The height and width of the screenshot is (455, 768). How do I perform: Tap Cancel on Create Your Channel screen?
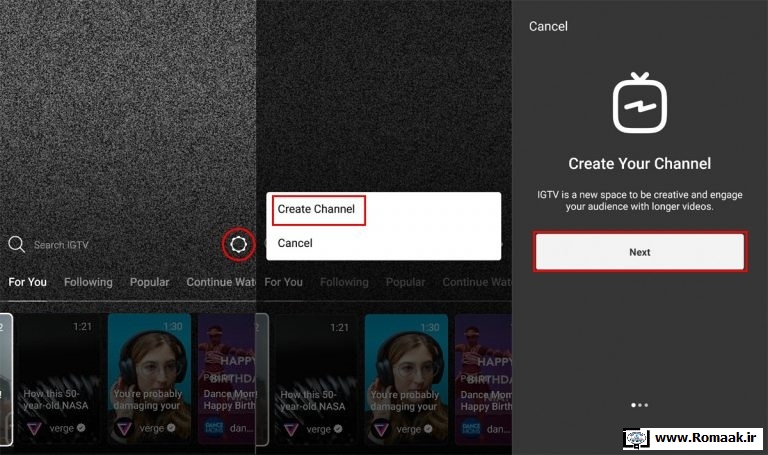point(548,26)
